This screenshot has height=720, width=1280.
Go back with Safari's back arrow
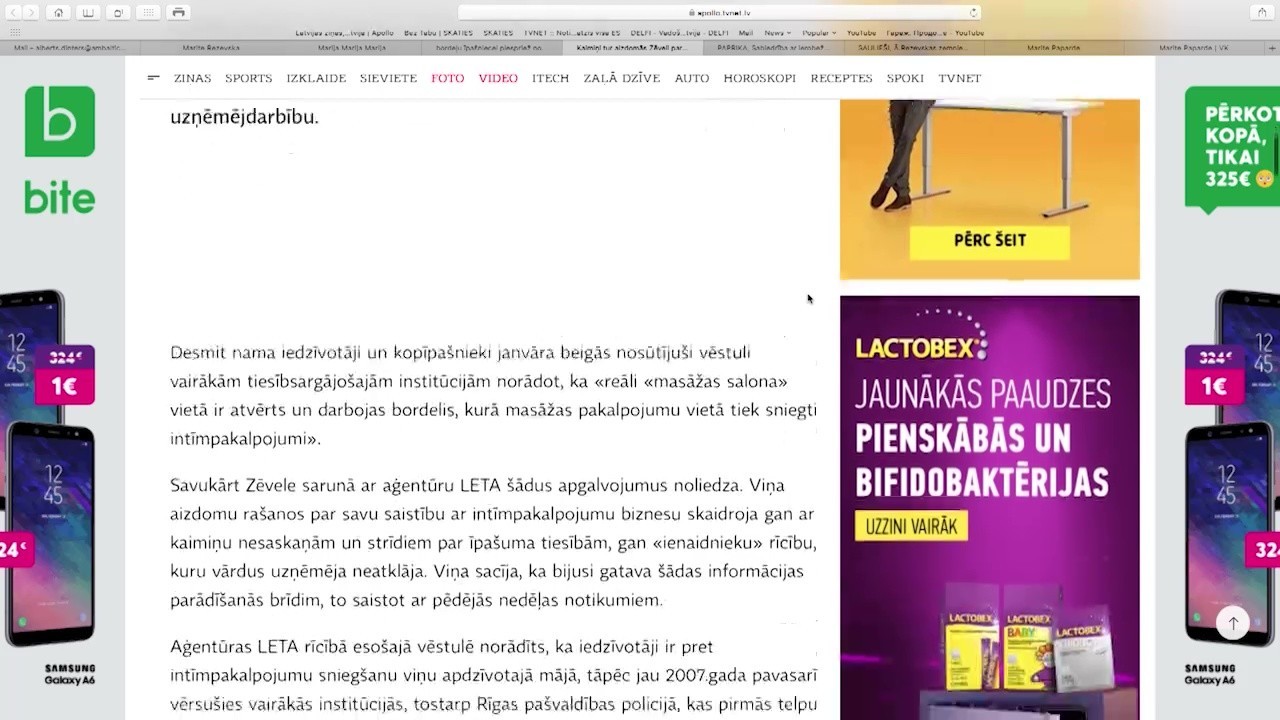pyautogui.click(x=12, y=12)
